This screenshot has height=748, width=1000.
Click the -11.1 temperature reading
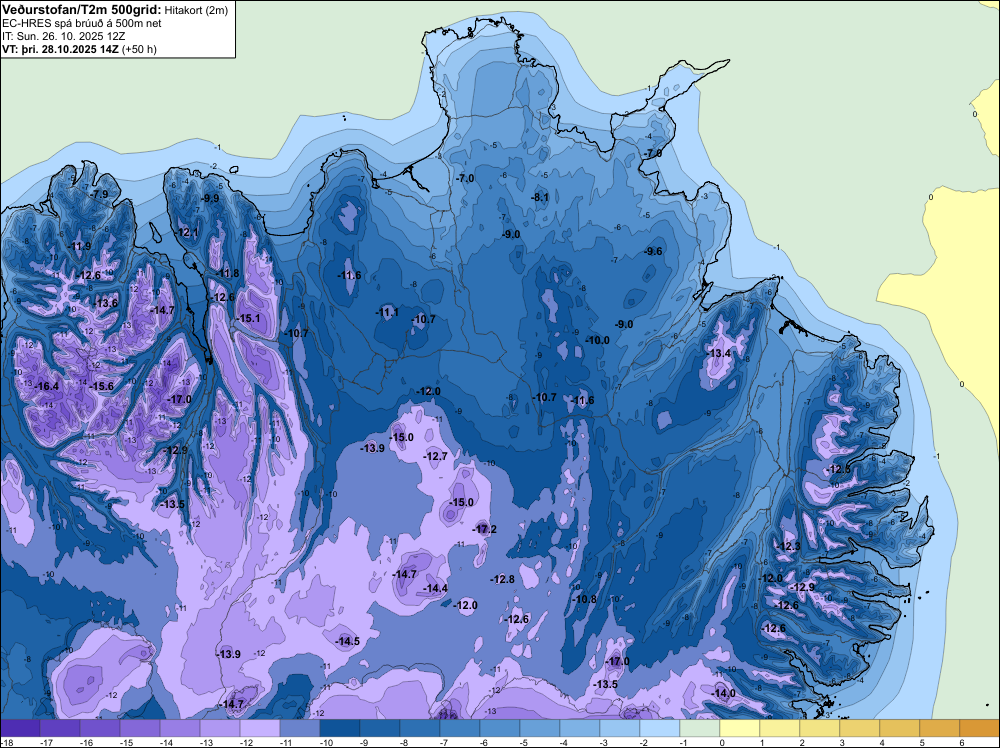(387, 312)
